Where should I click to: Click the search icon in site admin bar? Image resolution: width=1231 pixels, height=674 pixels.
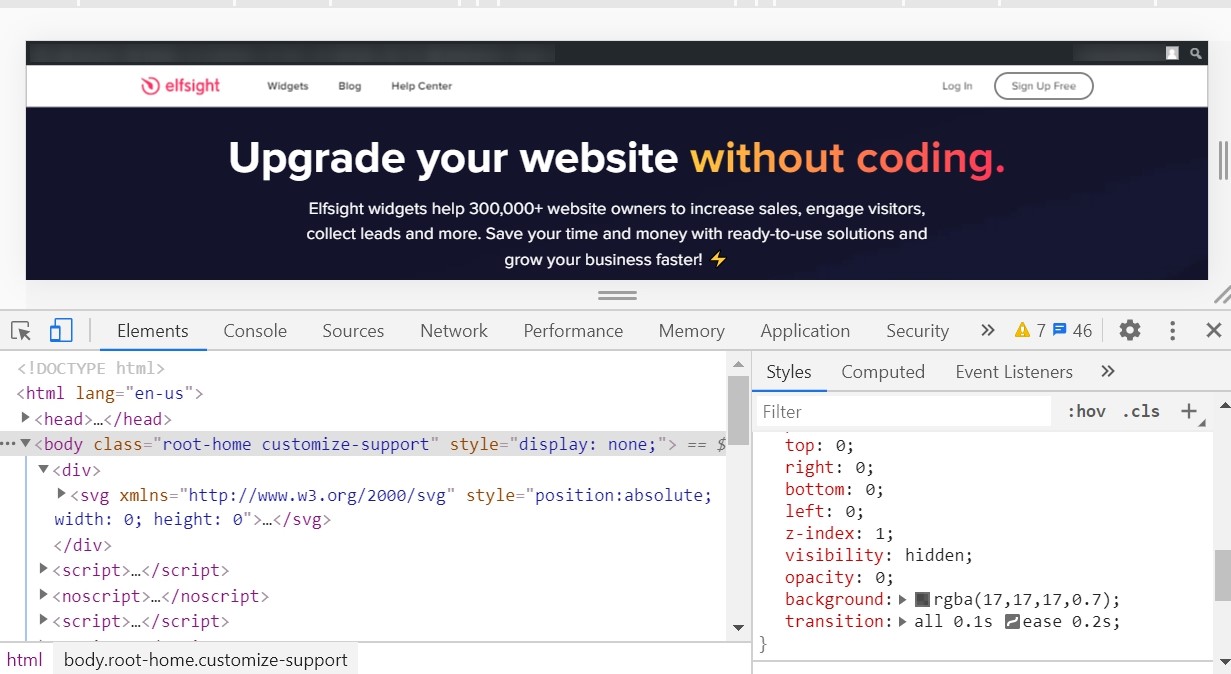pos(1195,54)
